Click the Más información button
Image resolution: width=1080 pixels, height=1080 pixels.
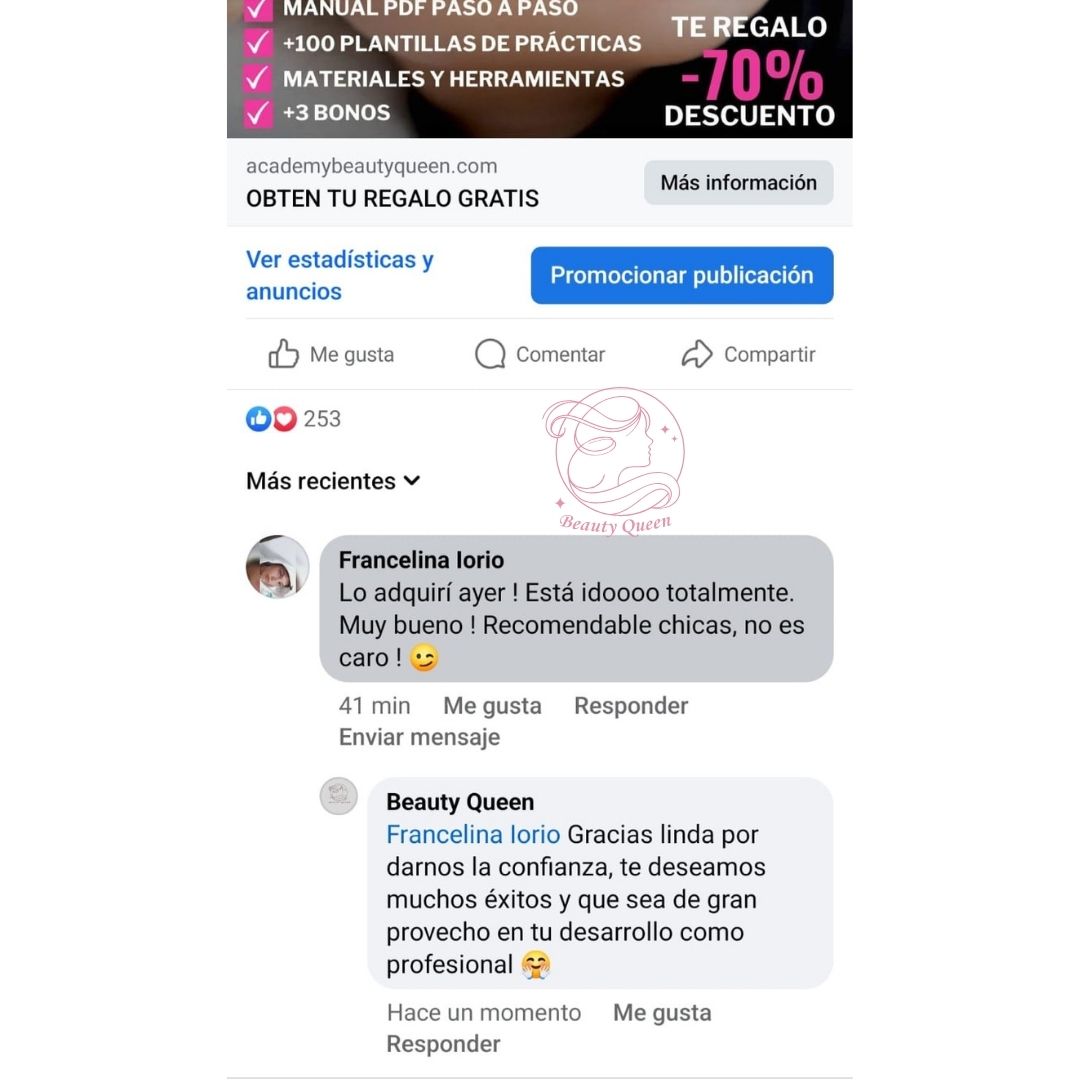(738, 183)
